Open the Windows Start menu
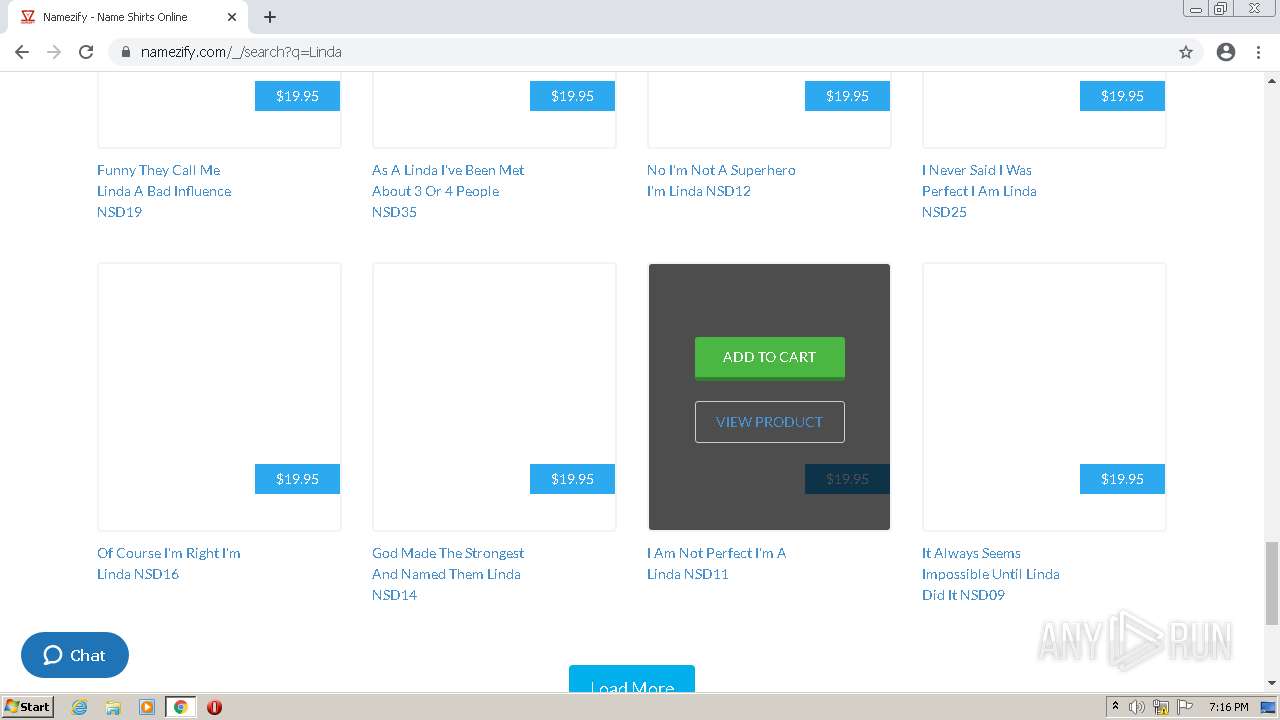This screenshot has width=1280, height=720. pyautogui.click(x=27, y=706)
